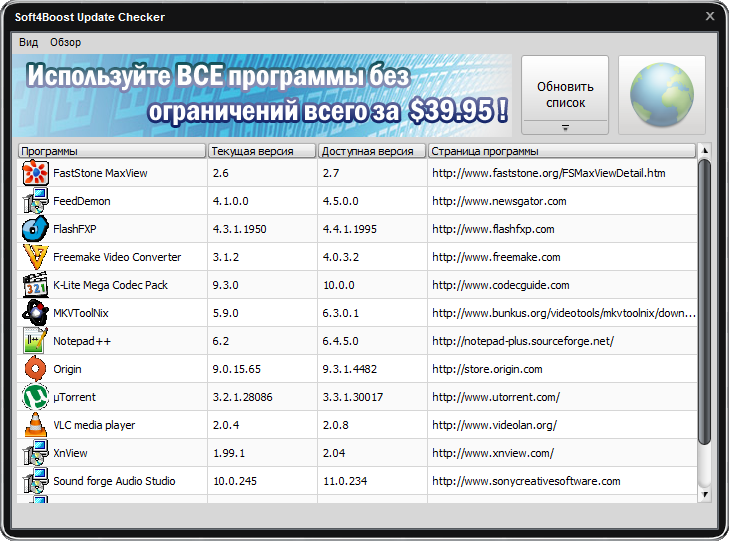
Task: Click the VLC media player cone icon
Action: point(35,425)
